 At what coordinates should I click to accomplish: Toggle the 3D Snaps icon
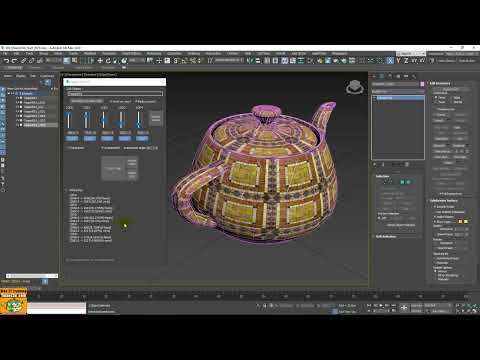pos(176,61)
